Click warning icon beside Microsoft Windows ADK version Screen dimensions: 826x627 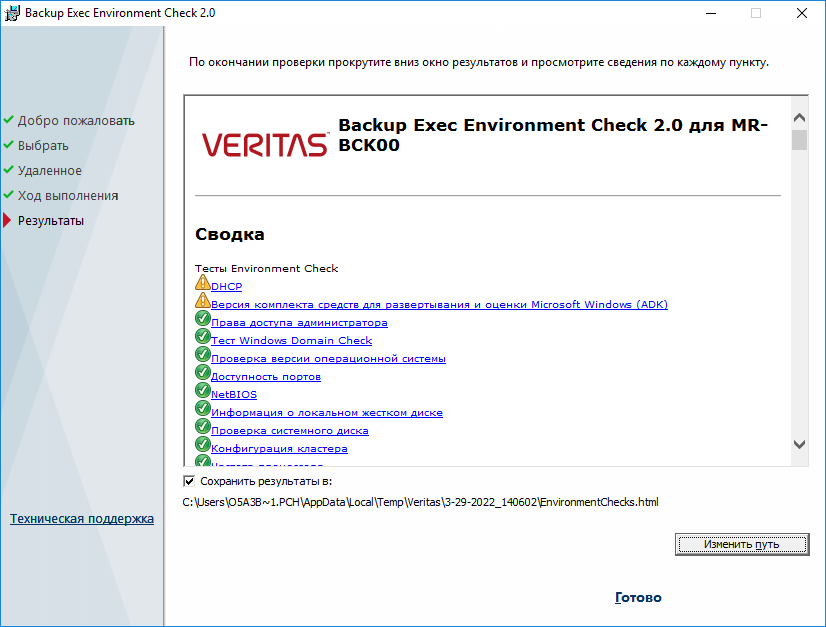[203, 301]
